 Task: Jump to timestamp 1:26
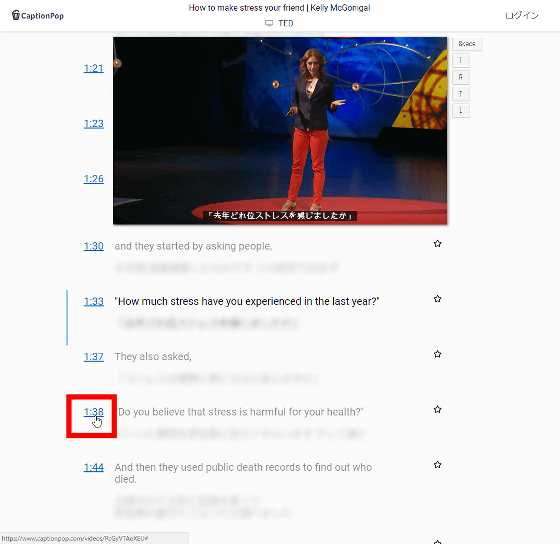(x=94, y=179)
